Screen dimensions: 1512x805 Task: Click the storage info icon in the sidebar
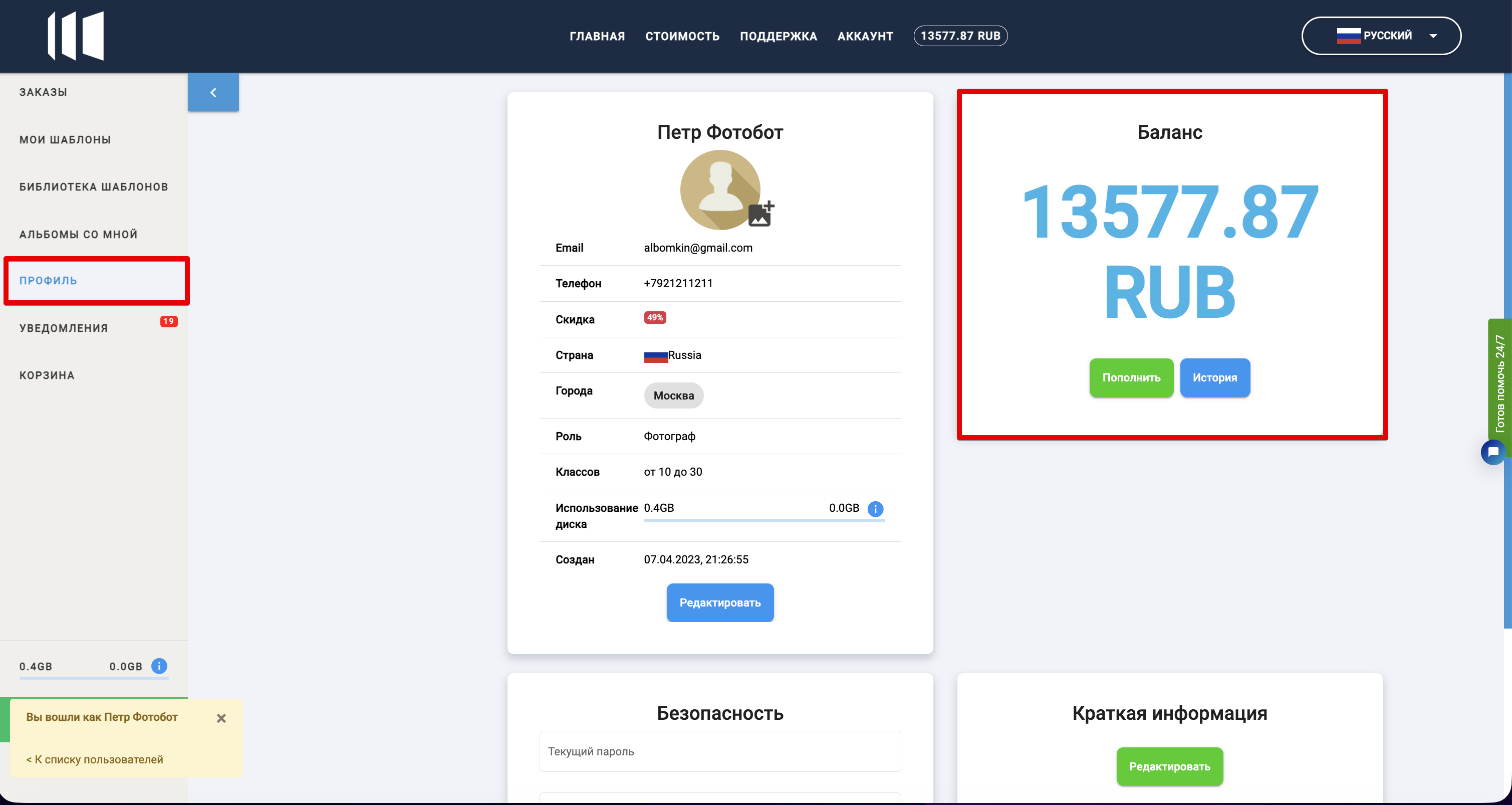pos(159,666)
